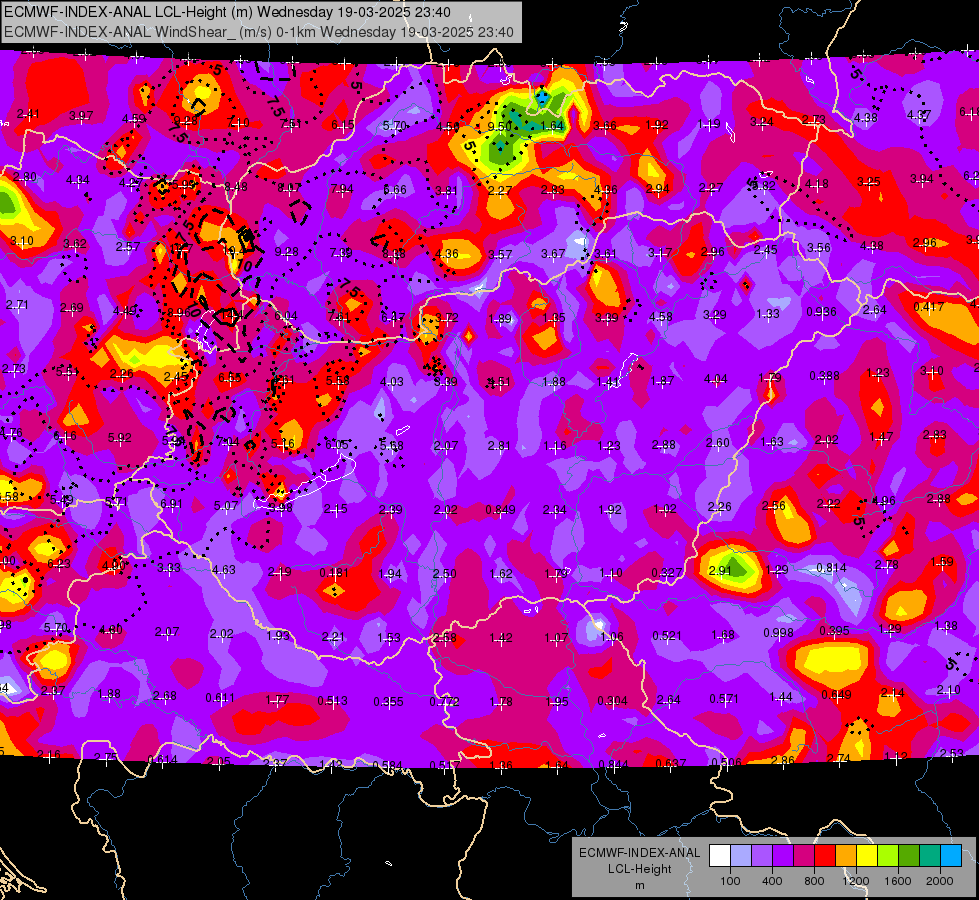979x900 pixels.
Task: Click the legend title LCL-Height
Action: pyautogui.click(x=639, y=869)
